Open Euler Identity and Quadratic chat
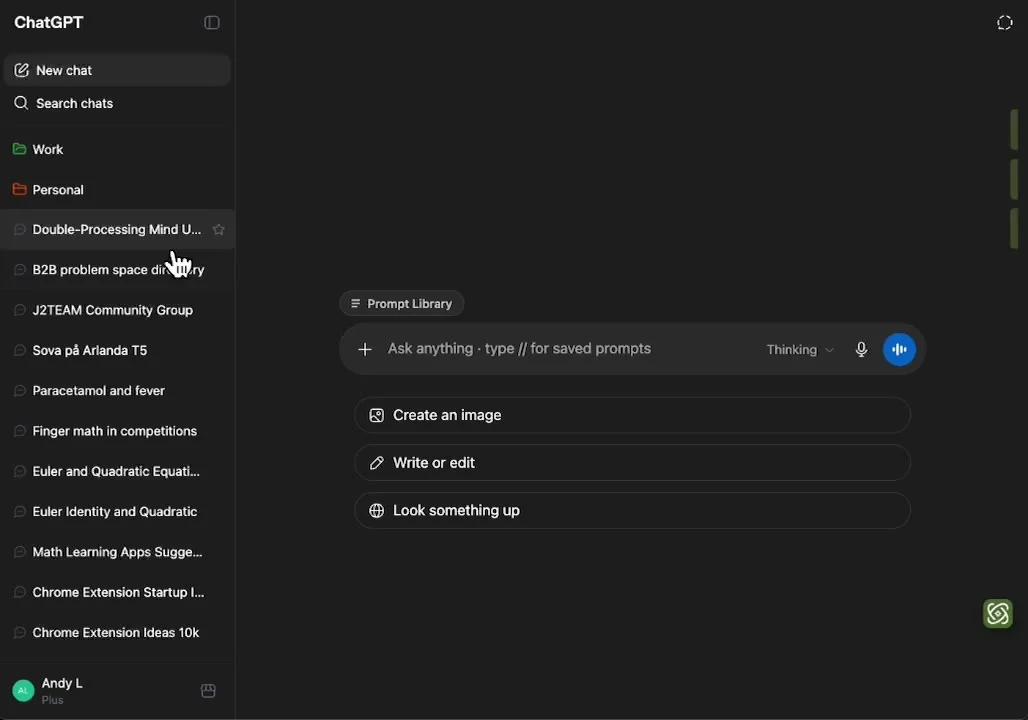 (117, 511)
